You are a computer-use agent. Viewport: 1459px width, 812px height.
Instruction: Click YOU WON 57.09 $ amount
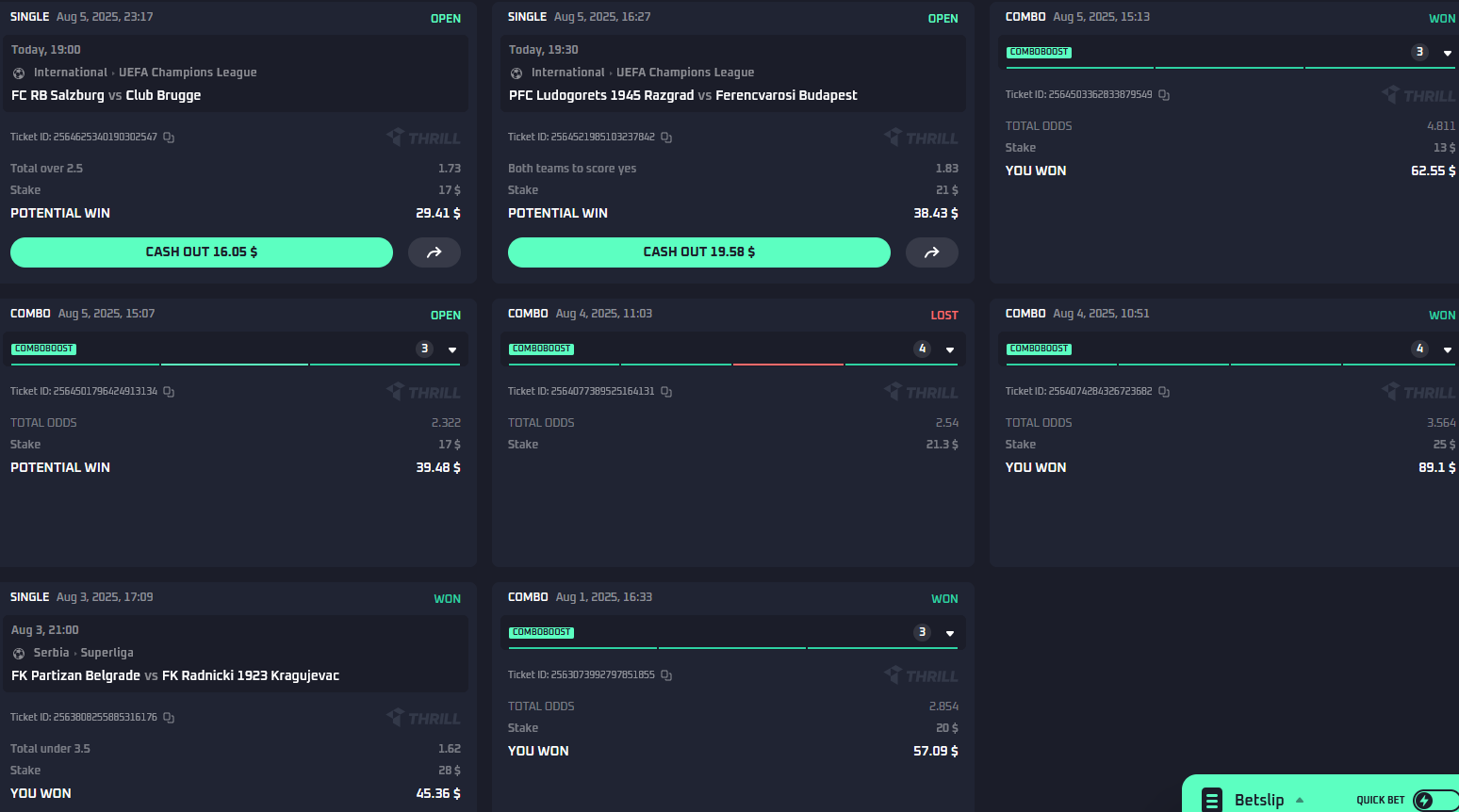click(x=936, y=752)
